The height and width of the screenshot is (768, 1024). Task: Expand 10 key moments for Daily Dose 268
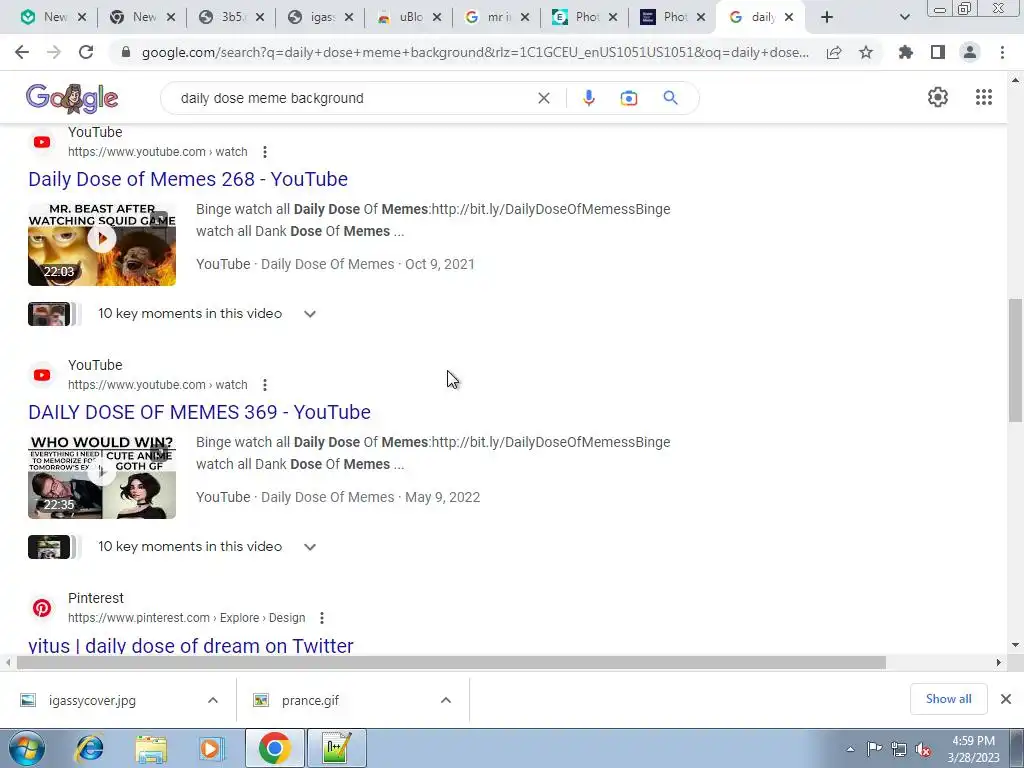[x=310, y=314]
